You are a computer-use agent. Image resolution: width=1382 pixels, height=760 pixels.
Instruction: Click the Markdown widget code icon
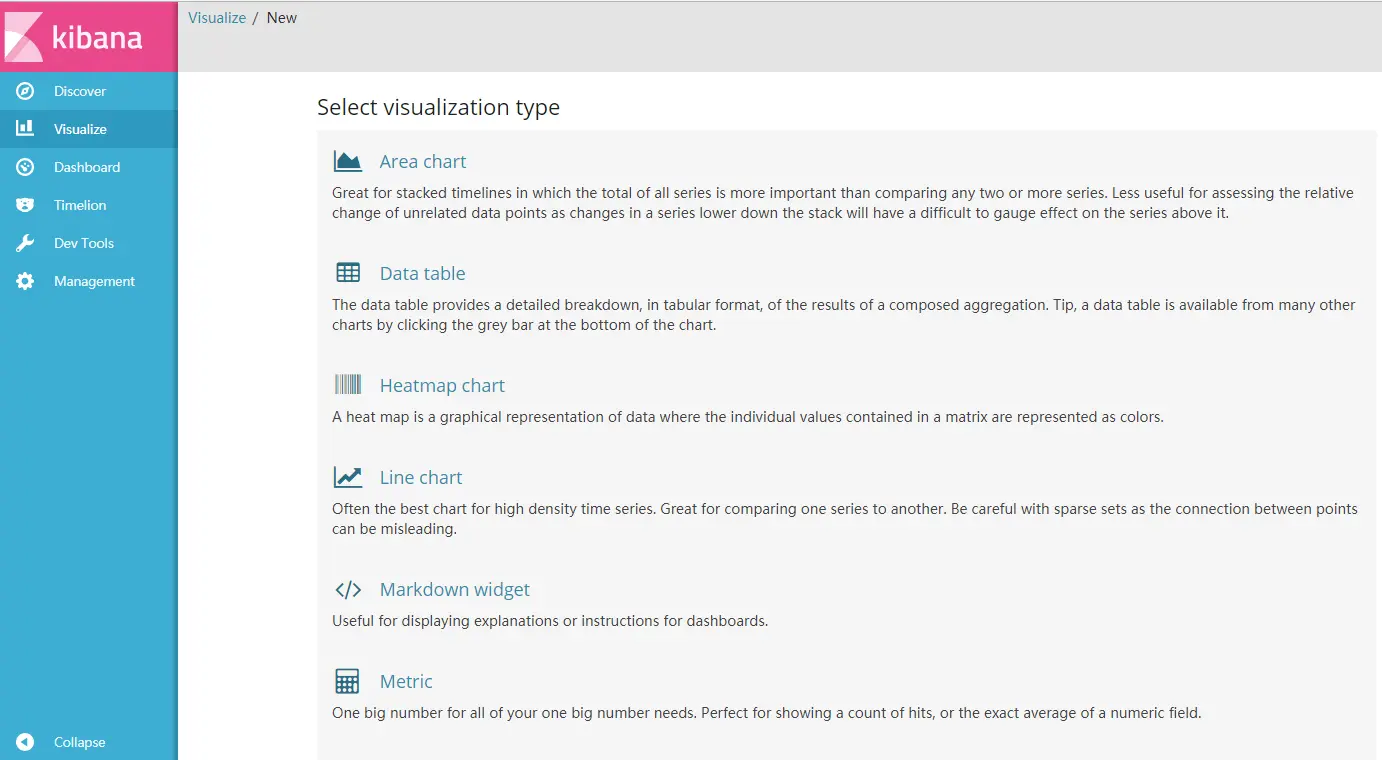click(x=347, y=589)
